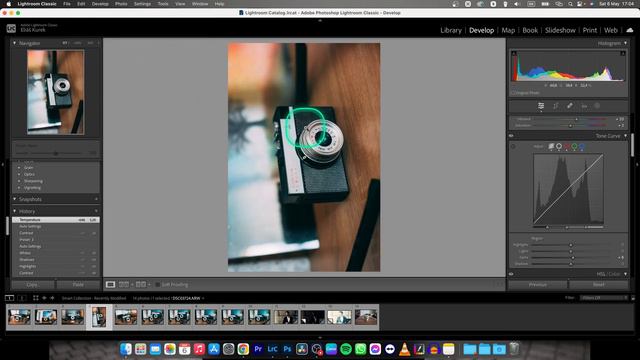Viewport: 640px width, 360px height.
Task: Select the green channel curve icon
Action: (574, 146)
